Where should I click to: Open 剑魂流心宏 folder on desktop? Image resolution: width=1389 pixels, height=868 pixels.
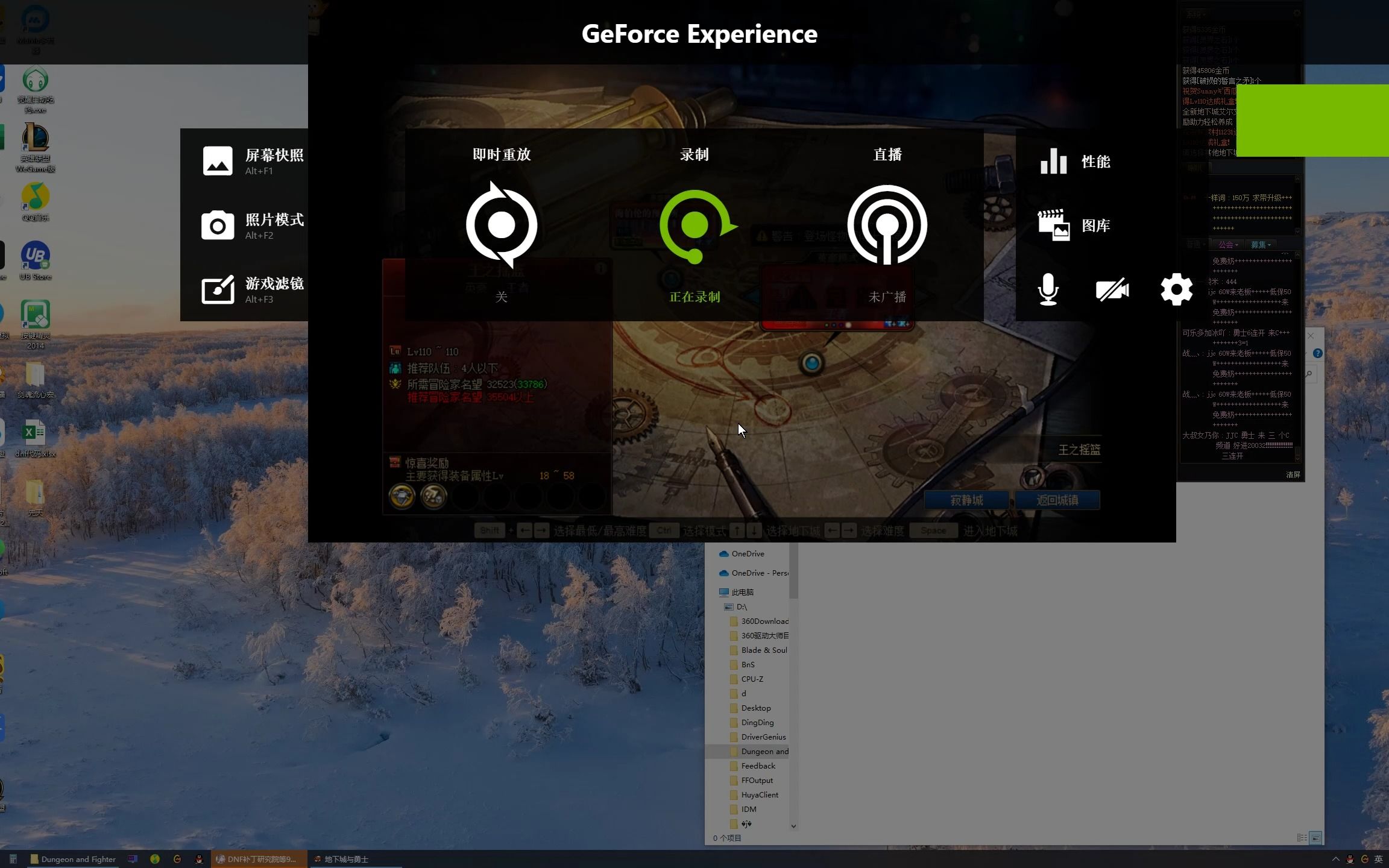click(36, 380)
